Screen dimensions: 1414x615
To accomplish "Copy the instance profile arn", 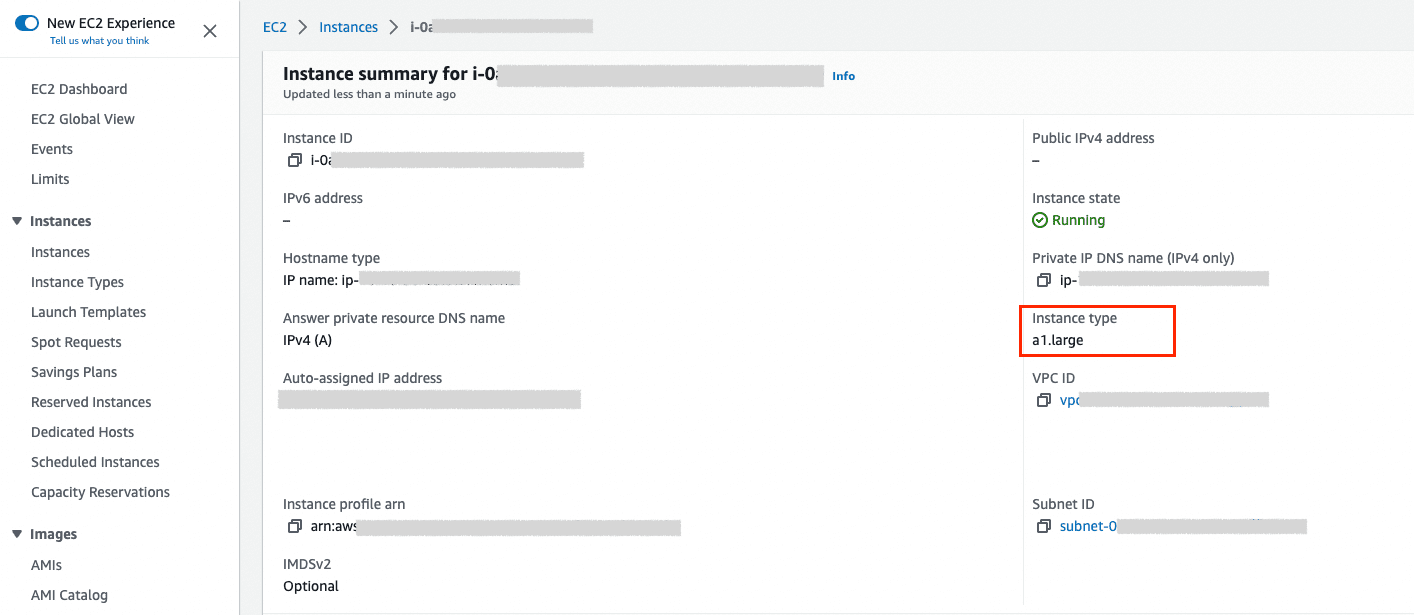I will click(x=295, y=526).
